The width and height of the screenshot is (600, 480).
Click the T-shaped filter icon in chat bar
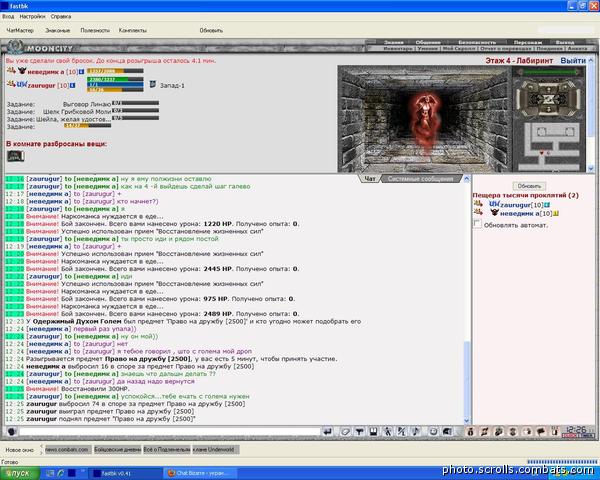(x=359, y=432)
